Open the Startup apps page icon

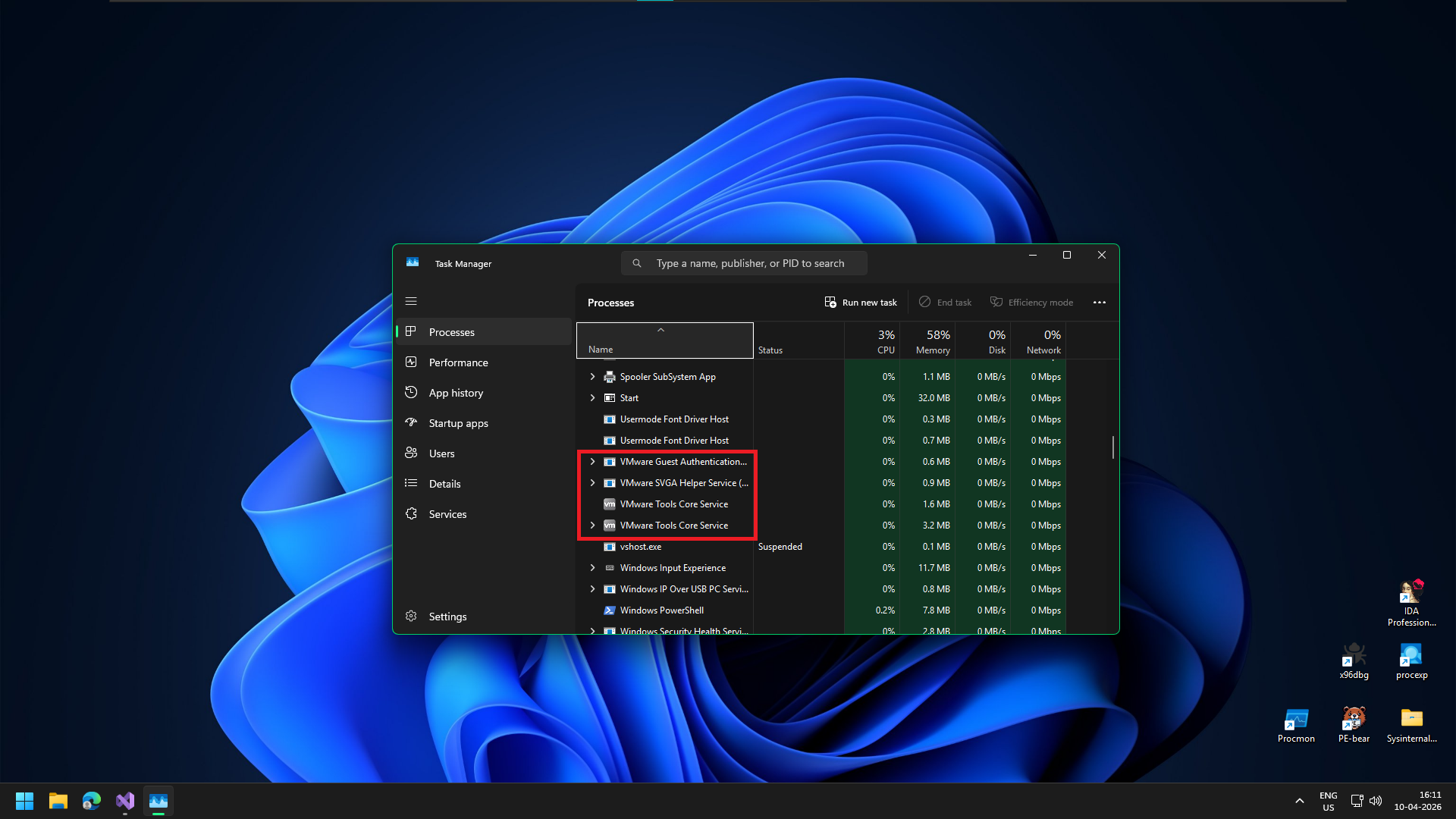(x=411, y=422)
